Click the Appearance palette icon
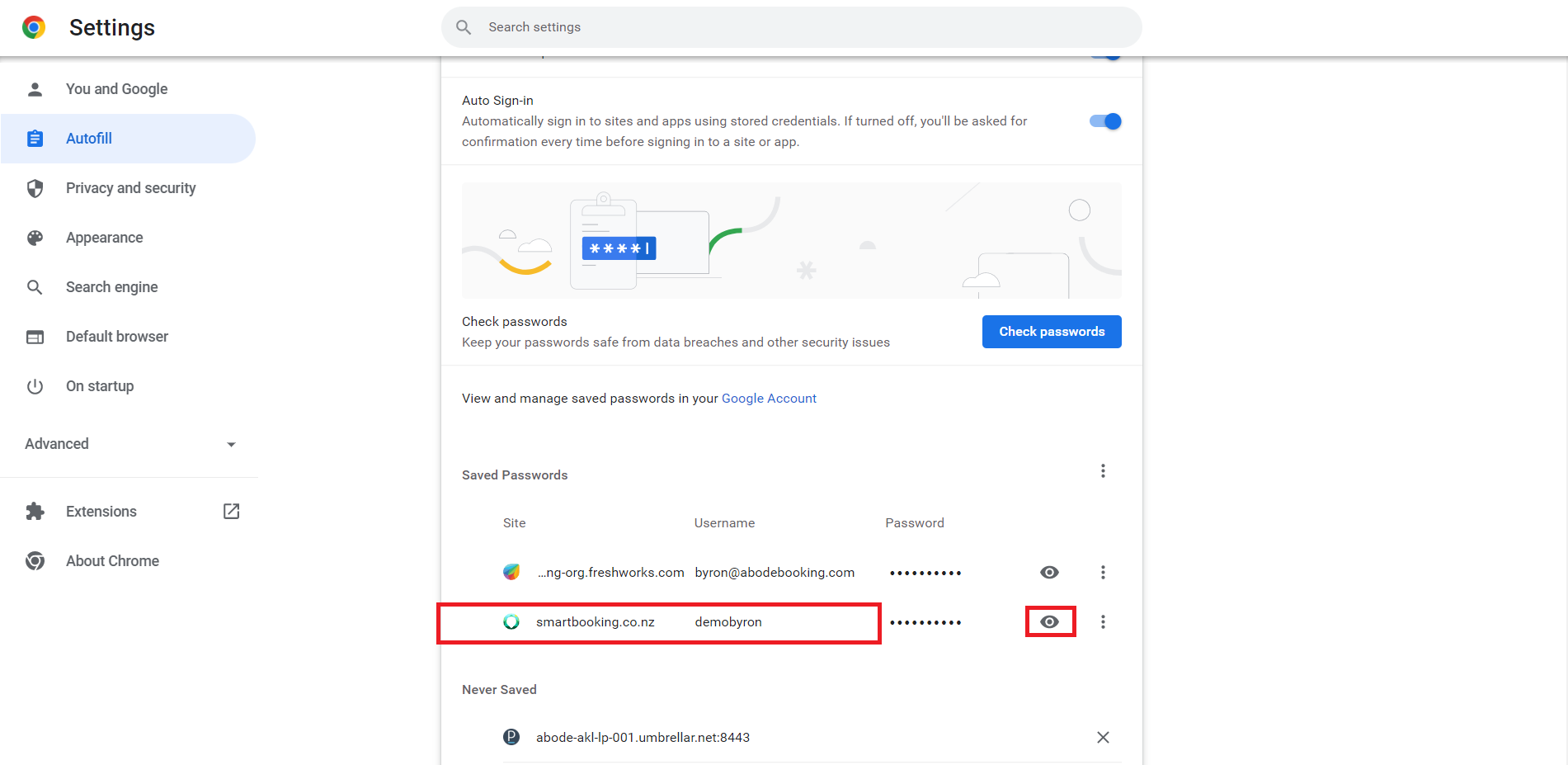1568x765 pixels. pos(35,238)
